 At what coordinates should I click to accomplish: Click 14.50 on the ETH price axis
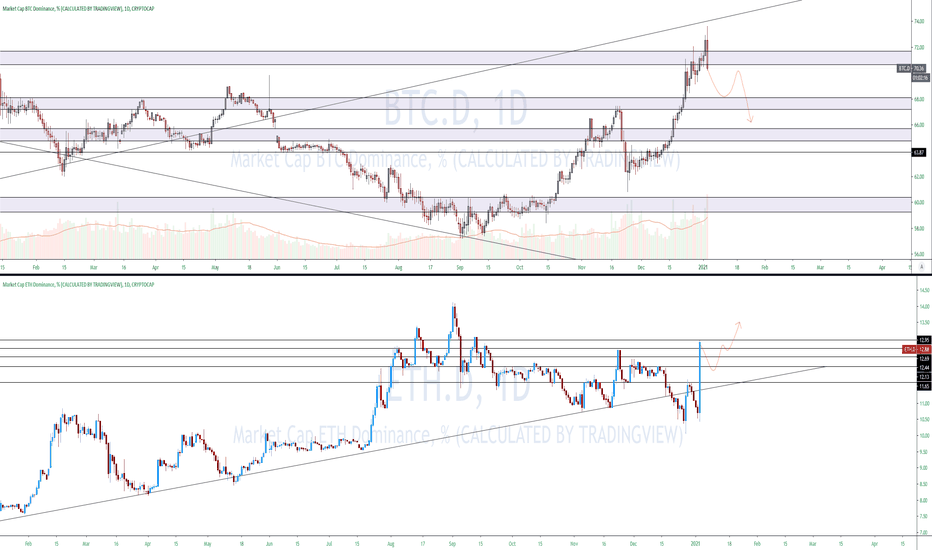pyautogui.click(x=924, y=290)
